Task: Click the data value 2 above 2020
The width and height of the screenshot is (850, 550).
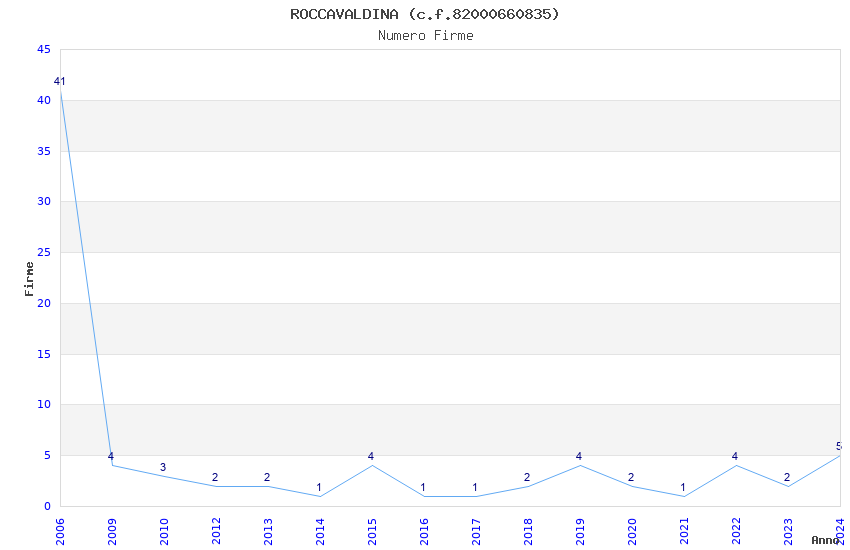Action: [x=632, y=477]
